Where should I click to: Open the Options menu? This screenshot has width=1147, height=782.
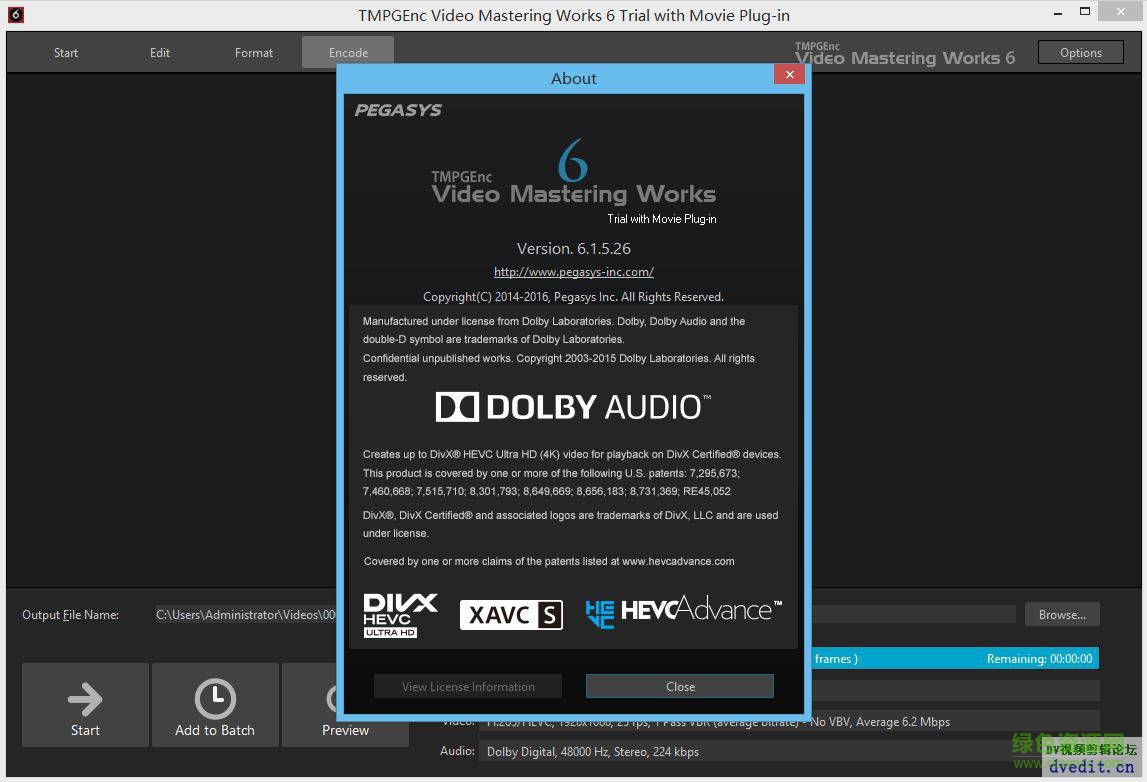[x=1080, y=51]
